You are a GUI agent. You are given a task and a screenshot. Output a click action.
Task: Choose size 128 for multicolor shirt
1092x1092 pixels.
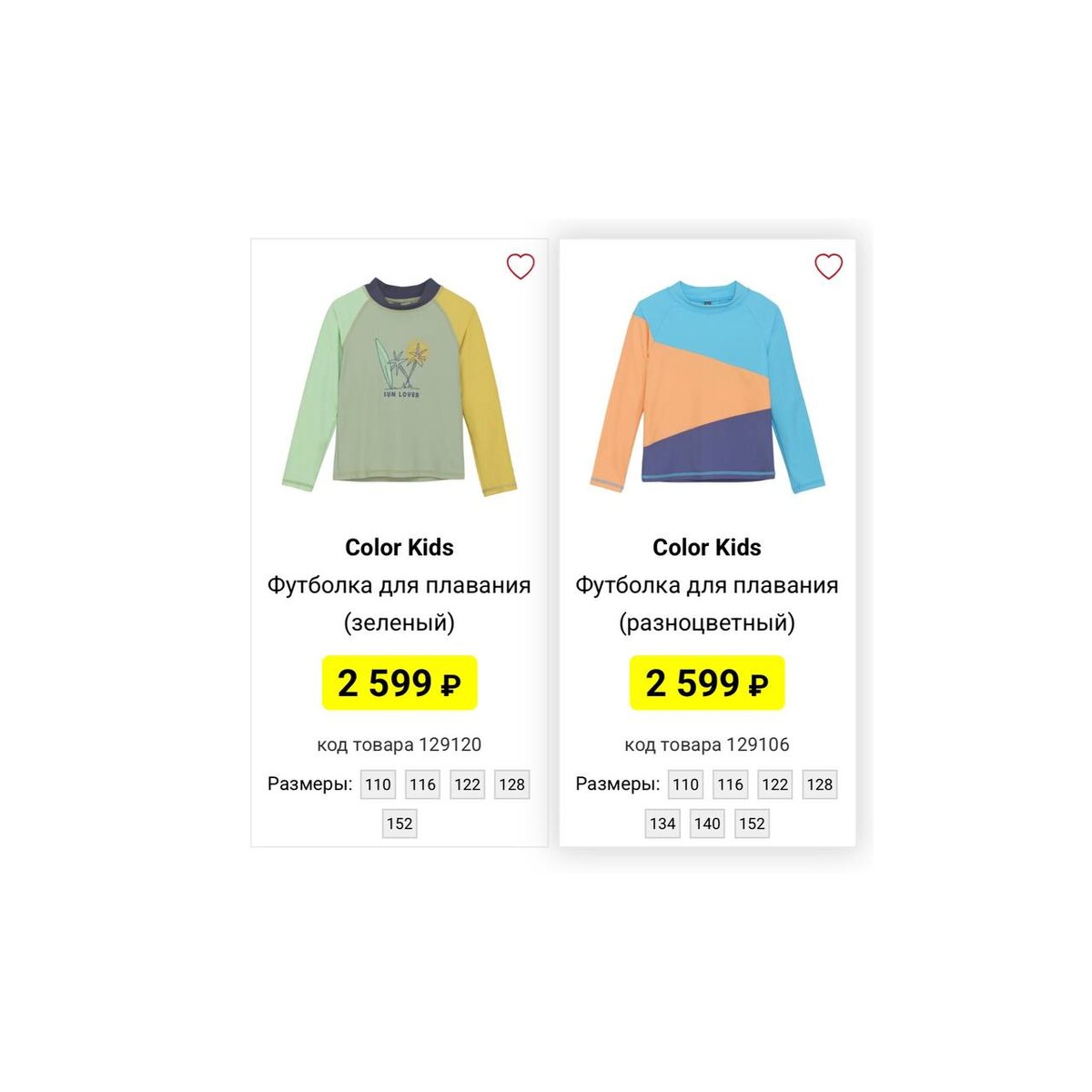pyautogui.click(x=819, y=784)
